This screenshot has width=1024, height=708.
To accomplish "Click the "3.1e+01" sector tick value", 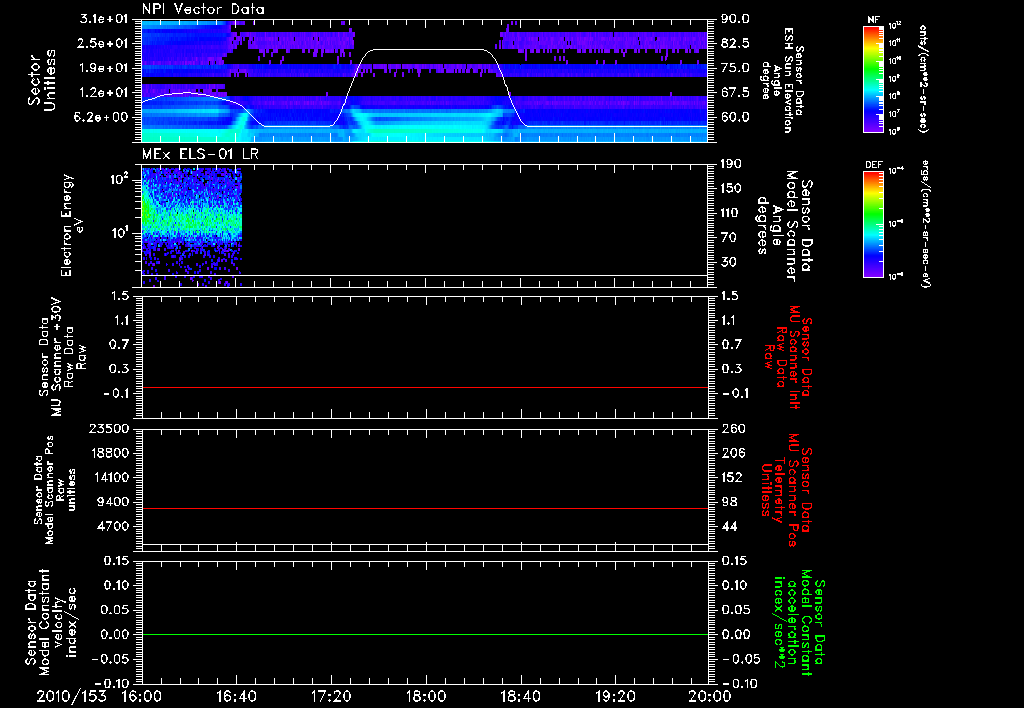I will 103,19.
